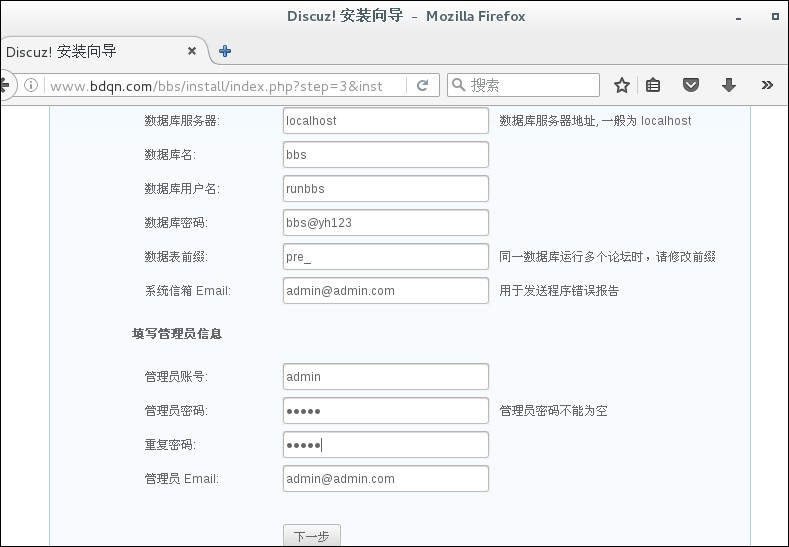The height and width of the screenshot is (547, 789).
Task: Minimize the Firefox window
Action: (738, 18)
